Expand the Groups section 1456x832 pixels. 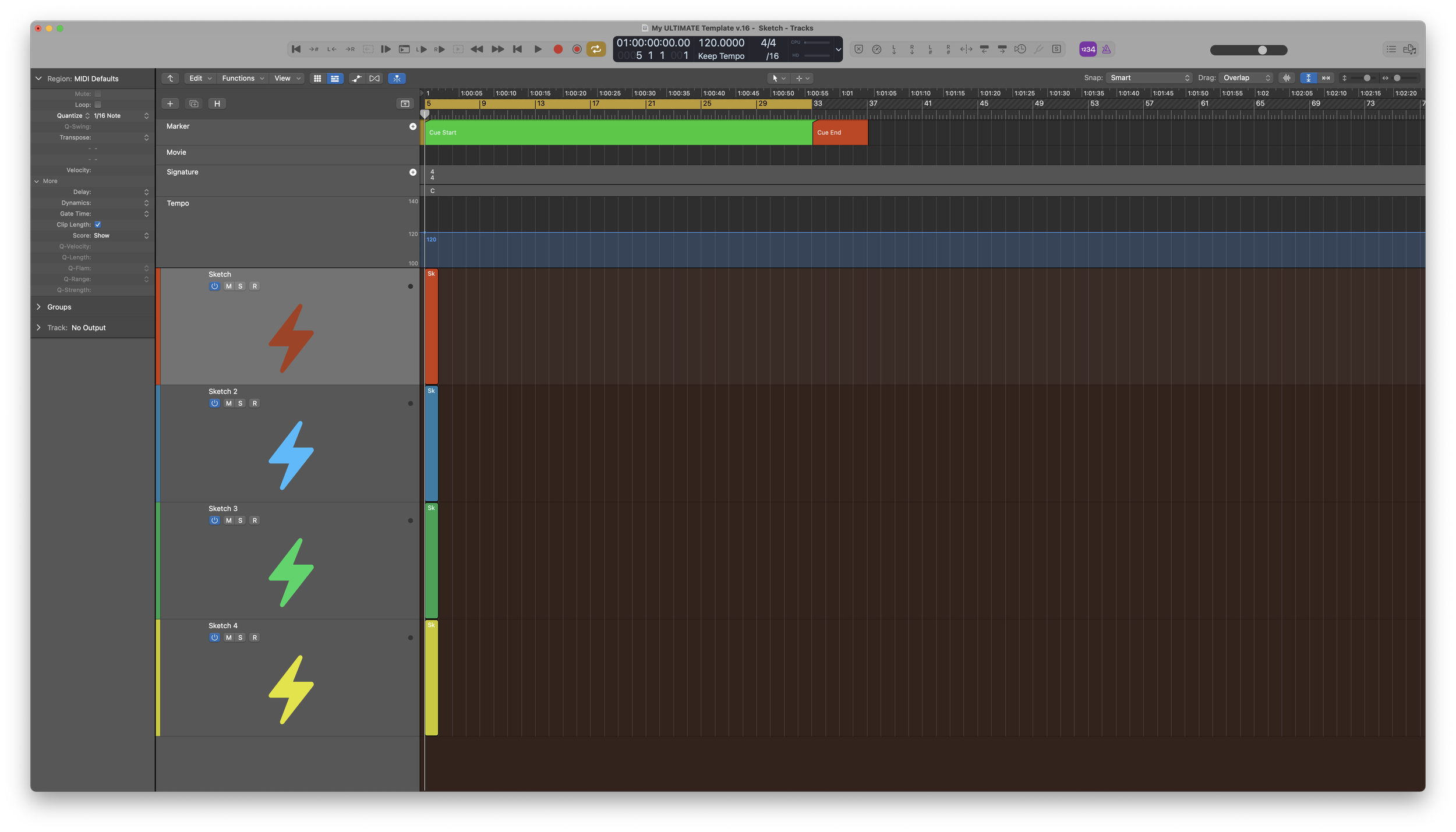click(x=38, y=307)
